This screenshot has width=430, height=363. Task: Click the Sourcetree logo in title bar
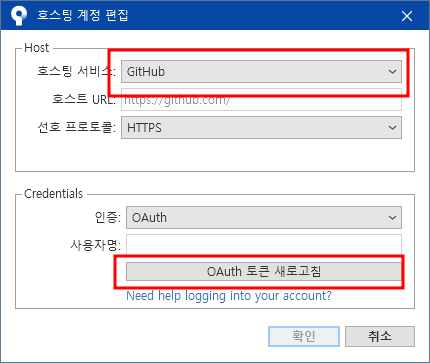coord(19,15)
